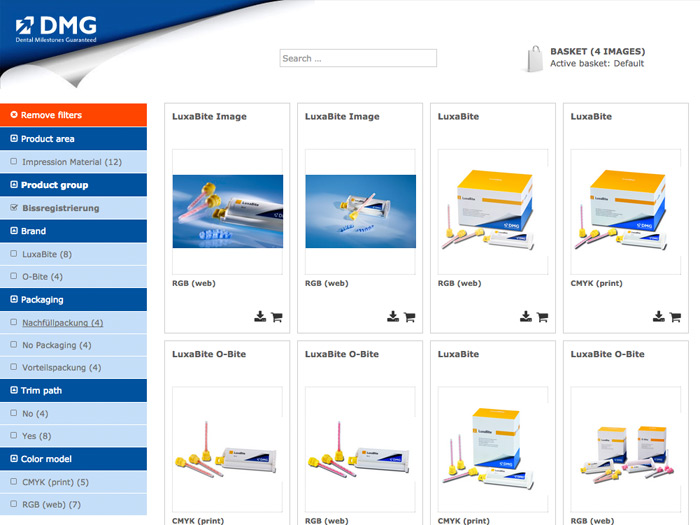Click the Nachfüllpackung (4) link
700x525 pixels.
tap(62, 323)
